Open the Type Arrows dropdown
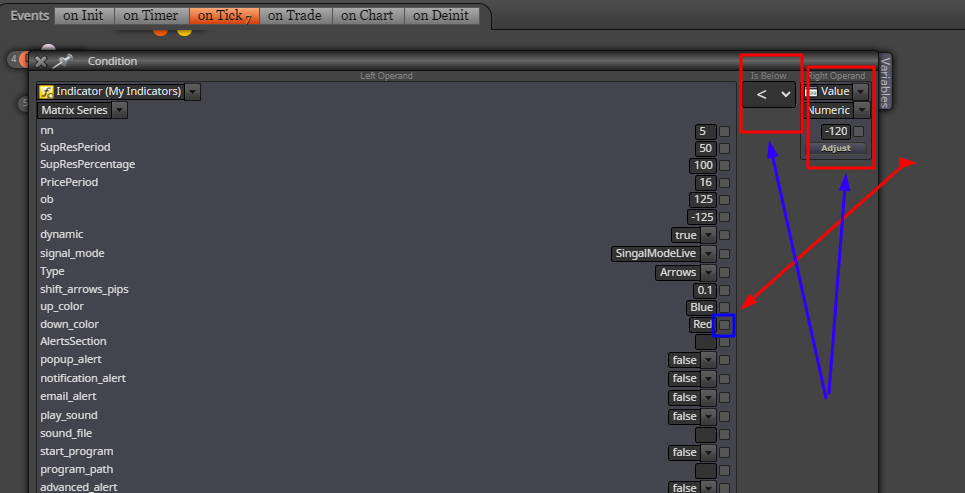Image resolution: width=965 pixels, height=493 pixels. (x=708, y=273)
